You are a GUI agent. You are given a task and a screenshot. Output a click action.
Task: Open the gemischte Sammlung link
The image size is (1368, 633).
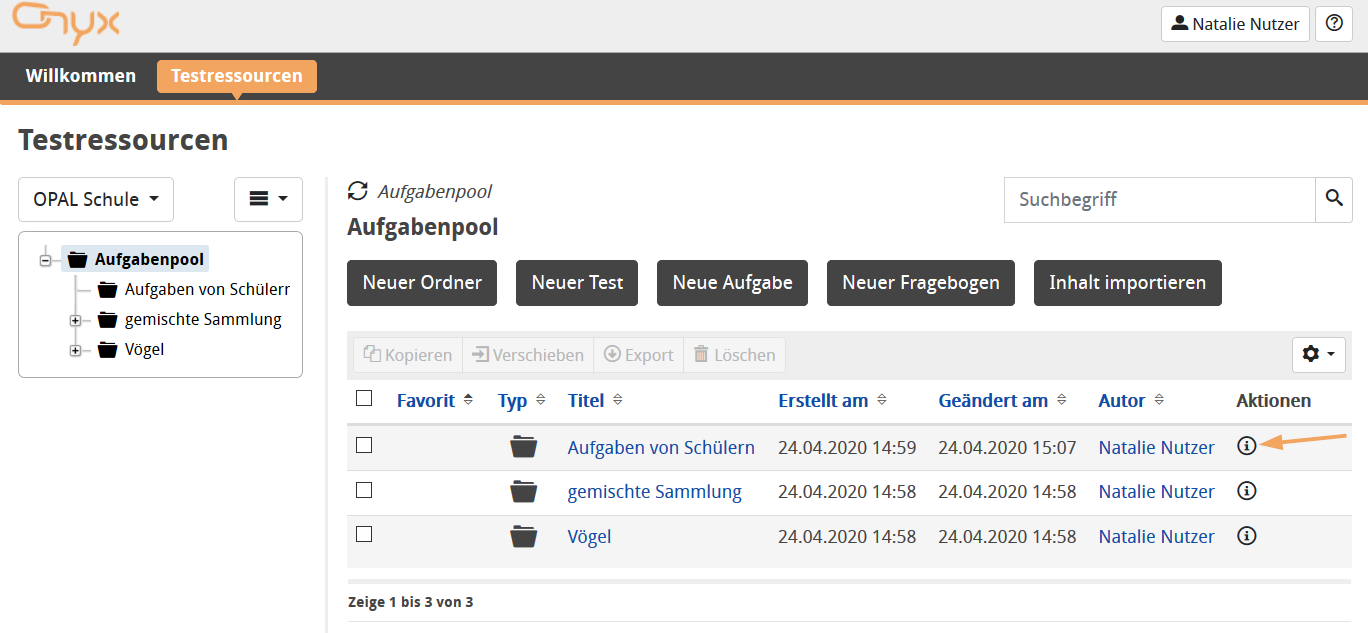[654, 491]
